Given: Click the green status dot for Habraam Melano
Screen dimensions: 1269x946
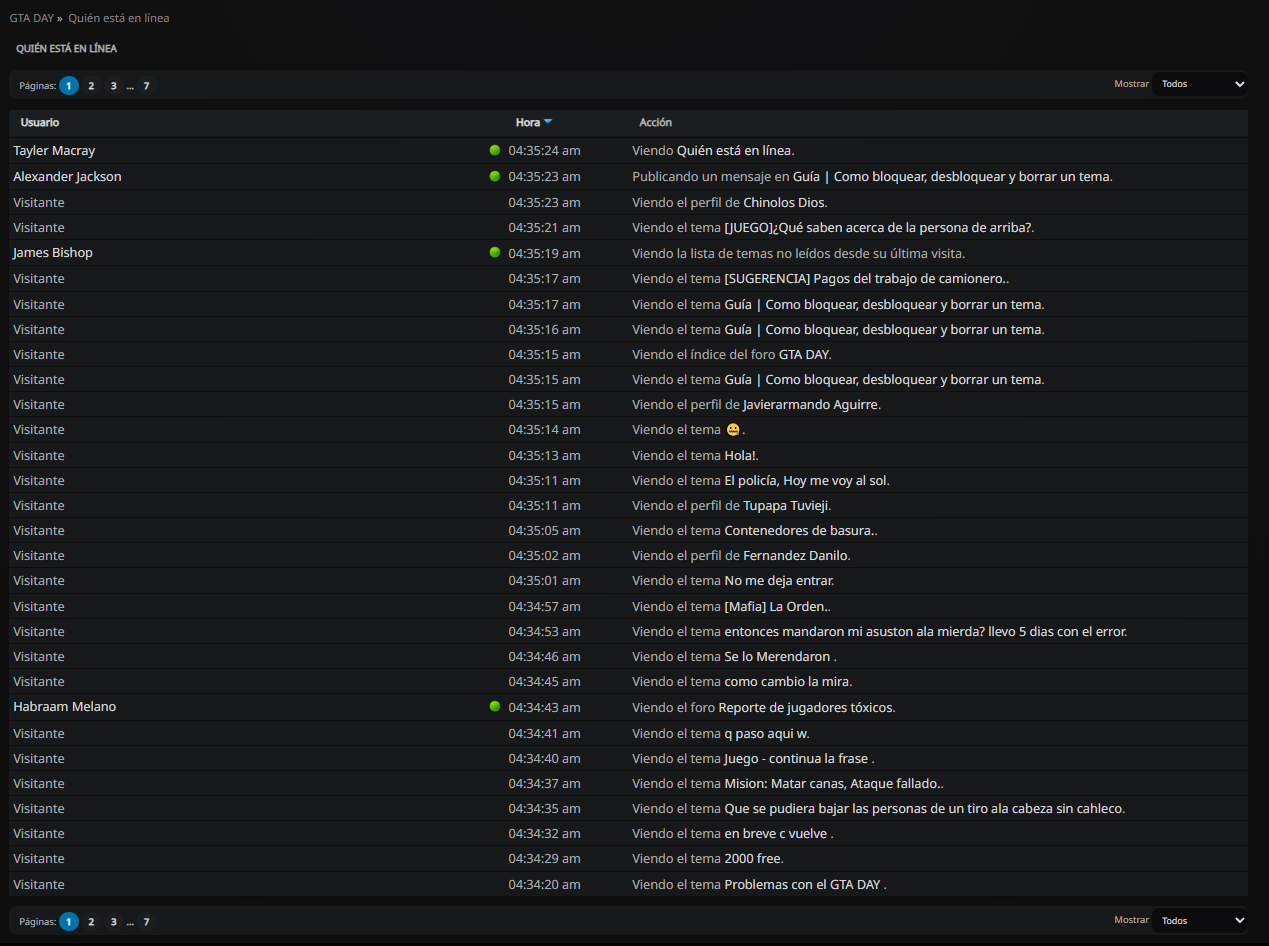Looking at the screenshot, I should [494, 707].
